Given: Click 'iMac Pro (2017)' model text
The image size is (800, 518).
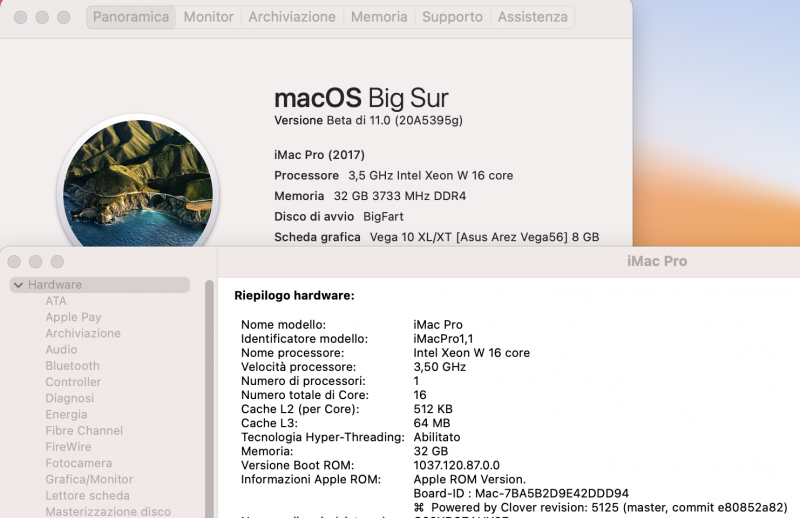Looking at the screenshot, I should pyautogui.click(x=319, y=155).
